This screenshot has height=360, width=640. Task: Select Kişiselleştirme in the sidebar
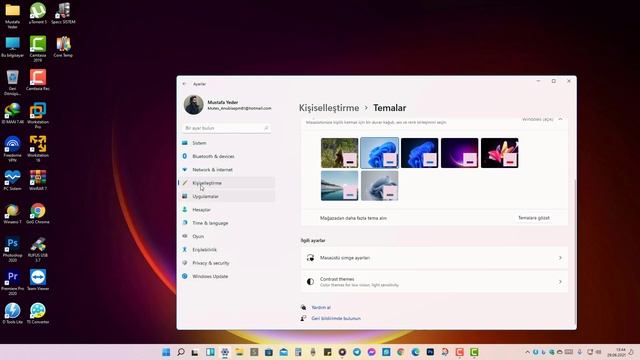click(227, 183)
